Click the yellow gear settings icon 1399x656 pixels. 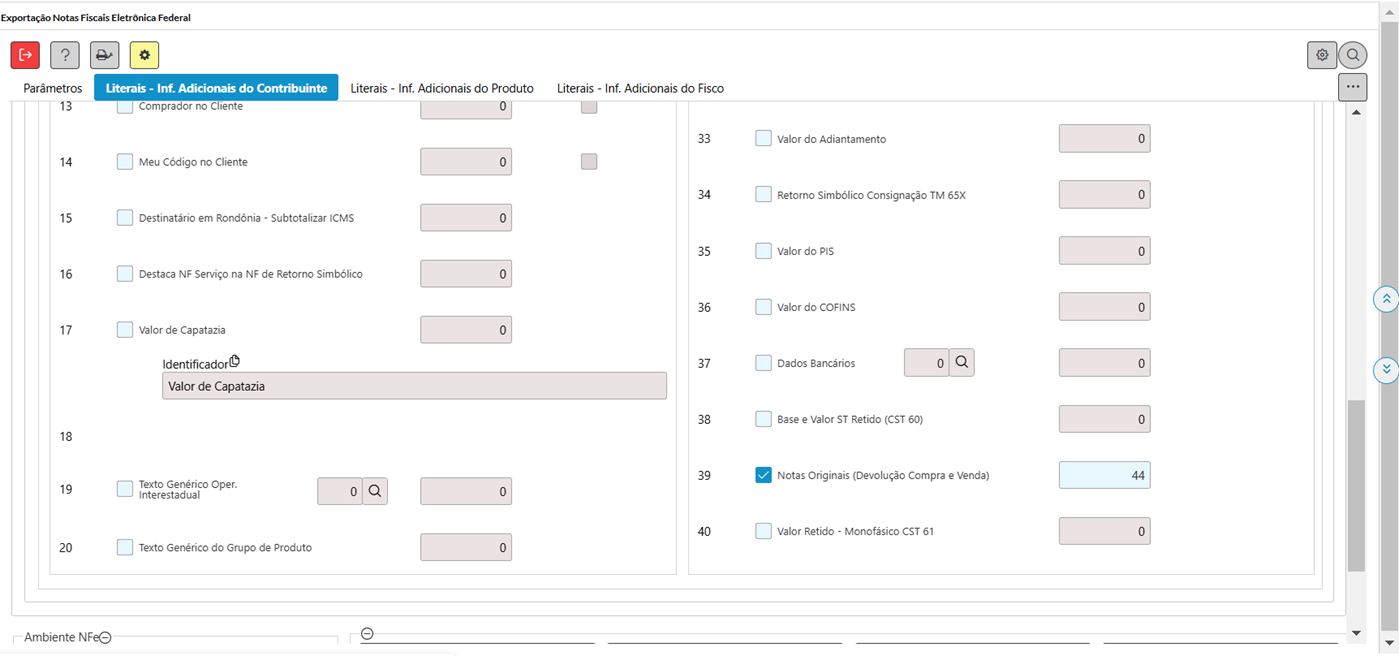pos(144,55)
